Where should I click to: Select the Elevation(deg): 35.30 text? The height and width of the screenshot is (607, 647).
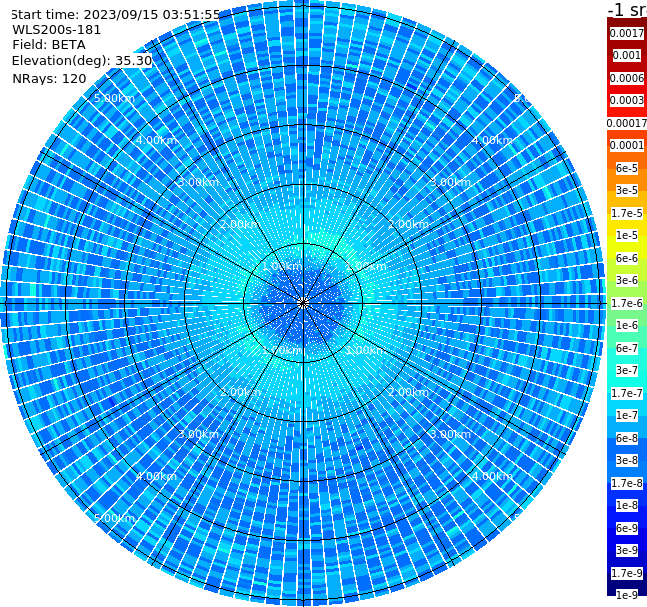(x=82, y=61)
